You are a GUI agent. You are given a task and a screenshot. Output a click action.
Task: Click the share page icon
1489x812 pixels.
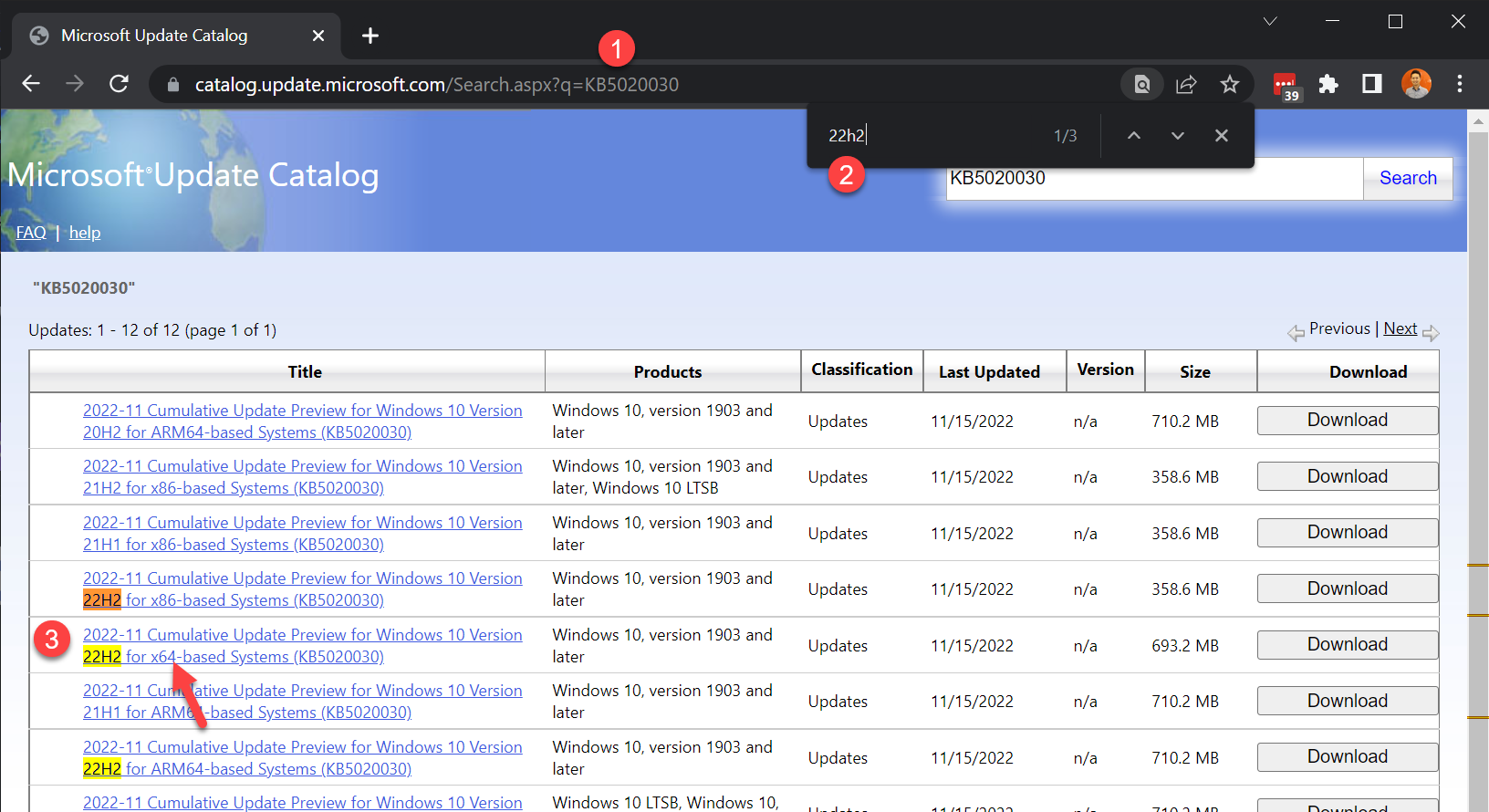tap(1186, 85)
